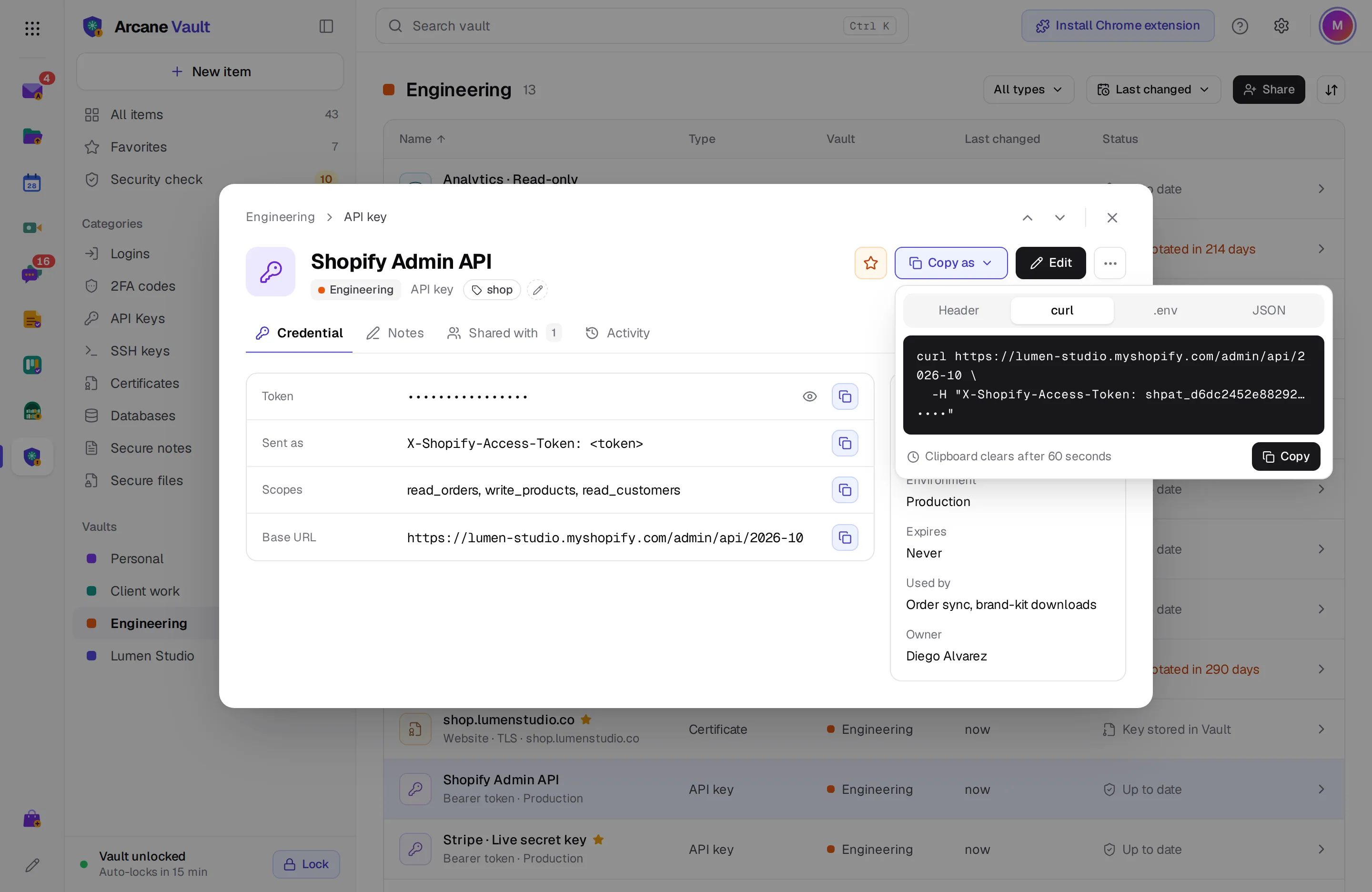Copy the curl snippet to clipboard
1372x892 pixels.
1285,456
